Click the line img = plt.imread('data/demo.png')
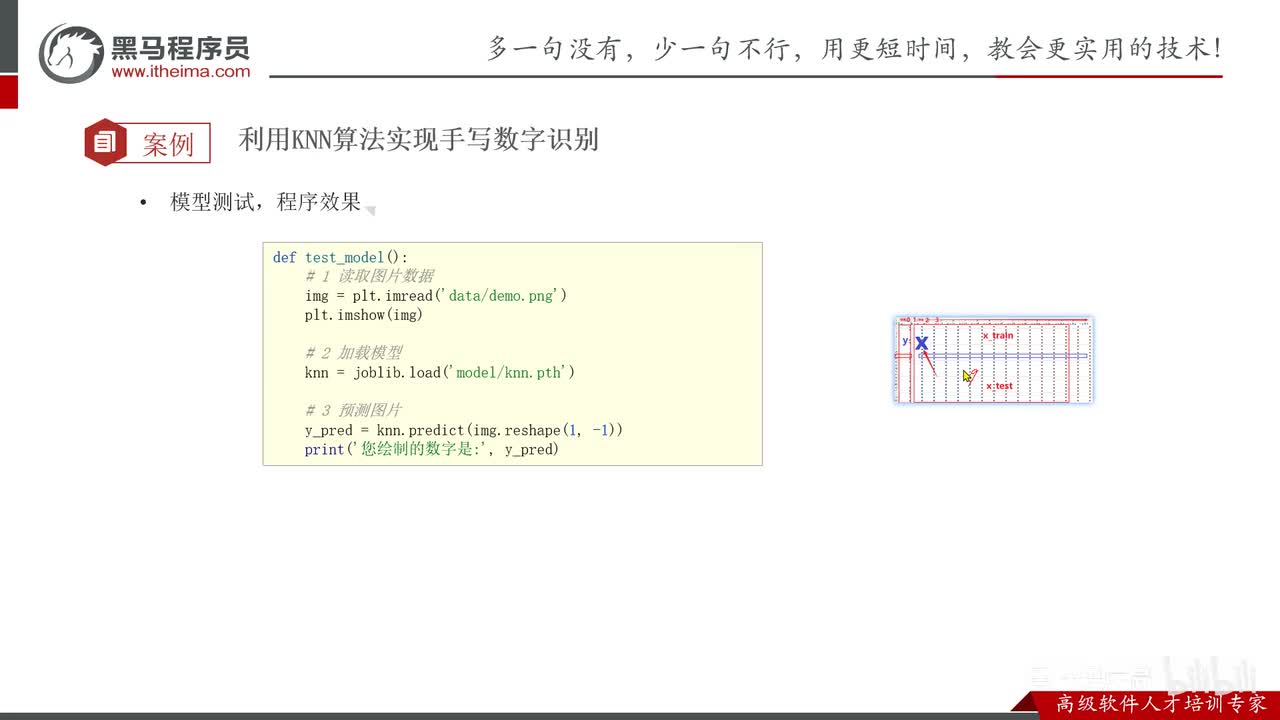1280x720 pixels. [x=436, y=296]
